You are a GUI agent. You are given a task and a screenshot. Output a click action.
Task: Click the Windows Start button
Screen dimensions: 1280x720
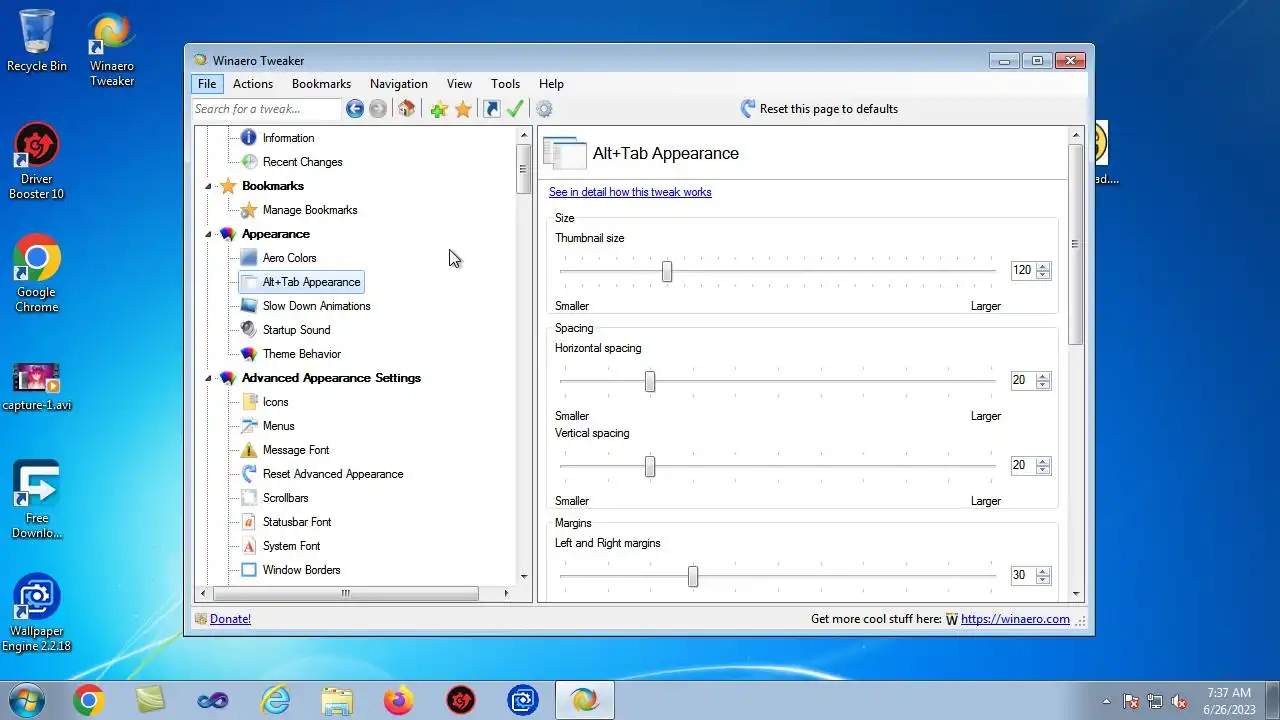coord(26,700)
